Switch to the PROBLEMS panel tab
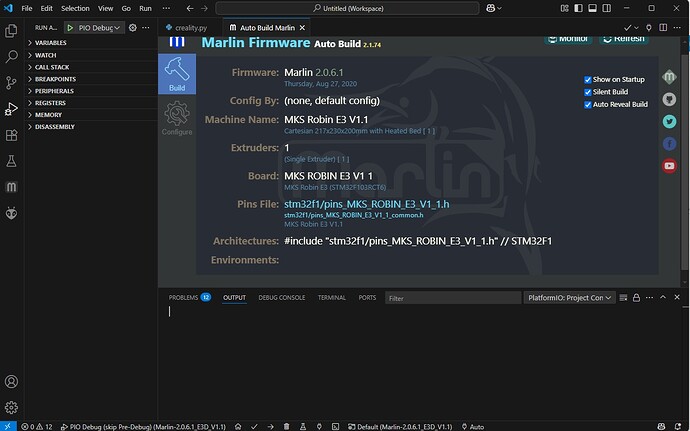 (x=190, y=297)
